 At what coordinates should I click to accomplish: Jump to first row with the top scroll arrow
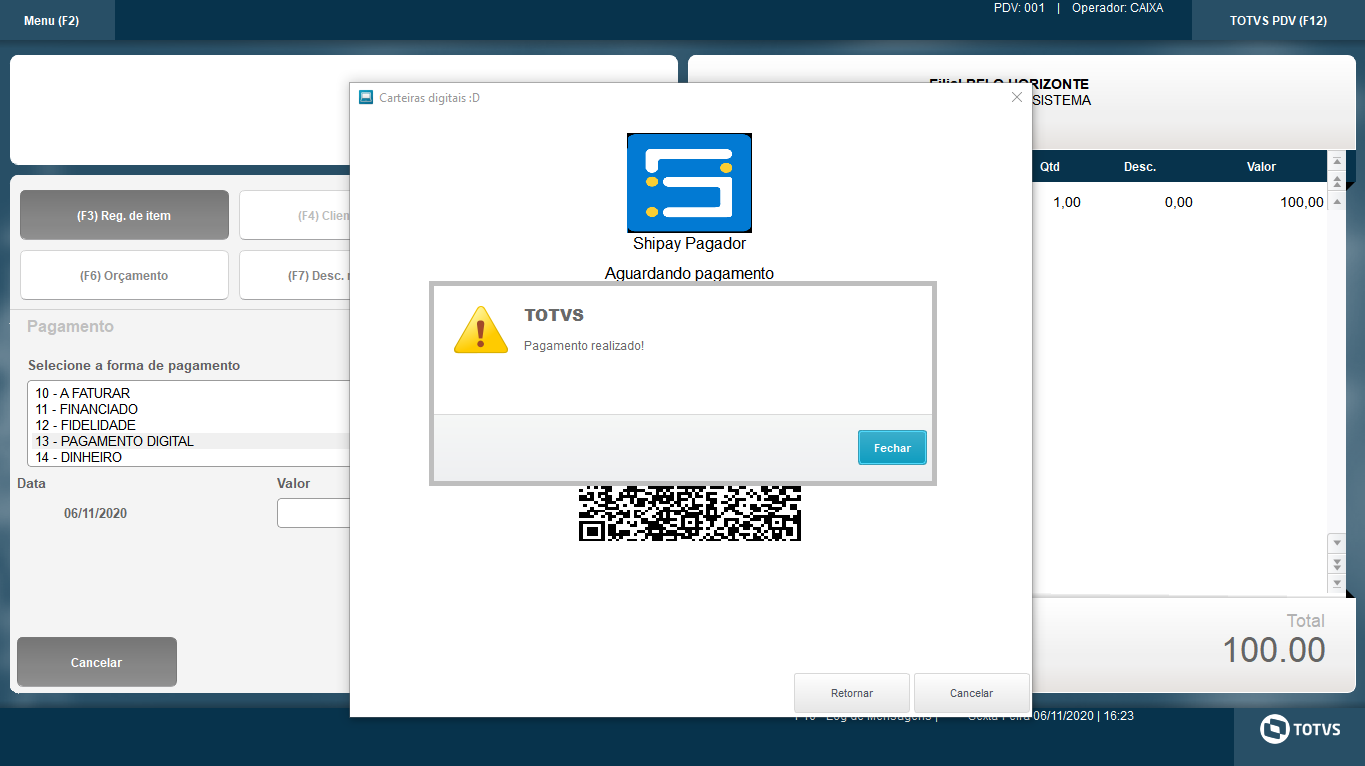click(1337, 162)
